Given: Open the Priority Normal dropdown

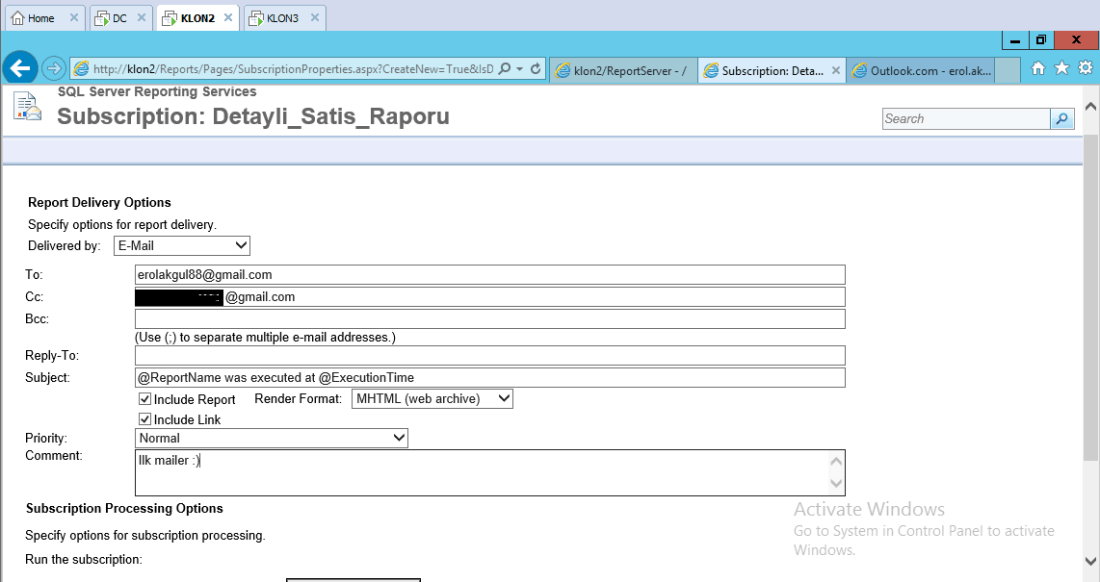Looking at the screenshot, I should (271, 438).
